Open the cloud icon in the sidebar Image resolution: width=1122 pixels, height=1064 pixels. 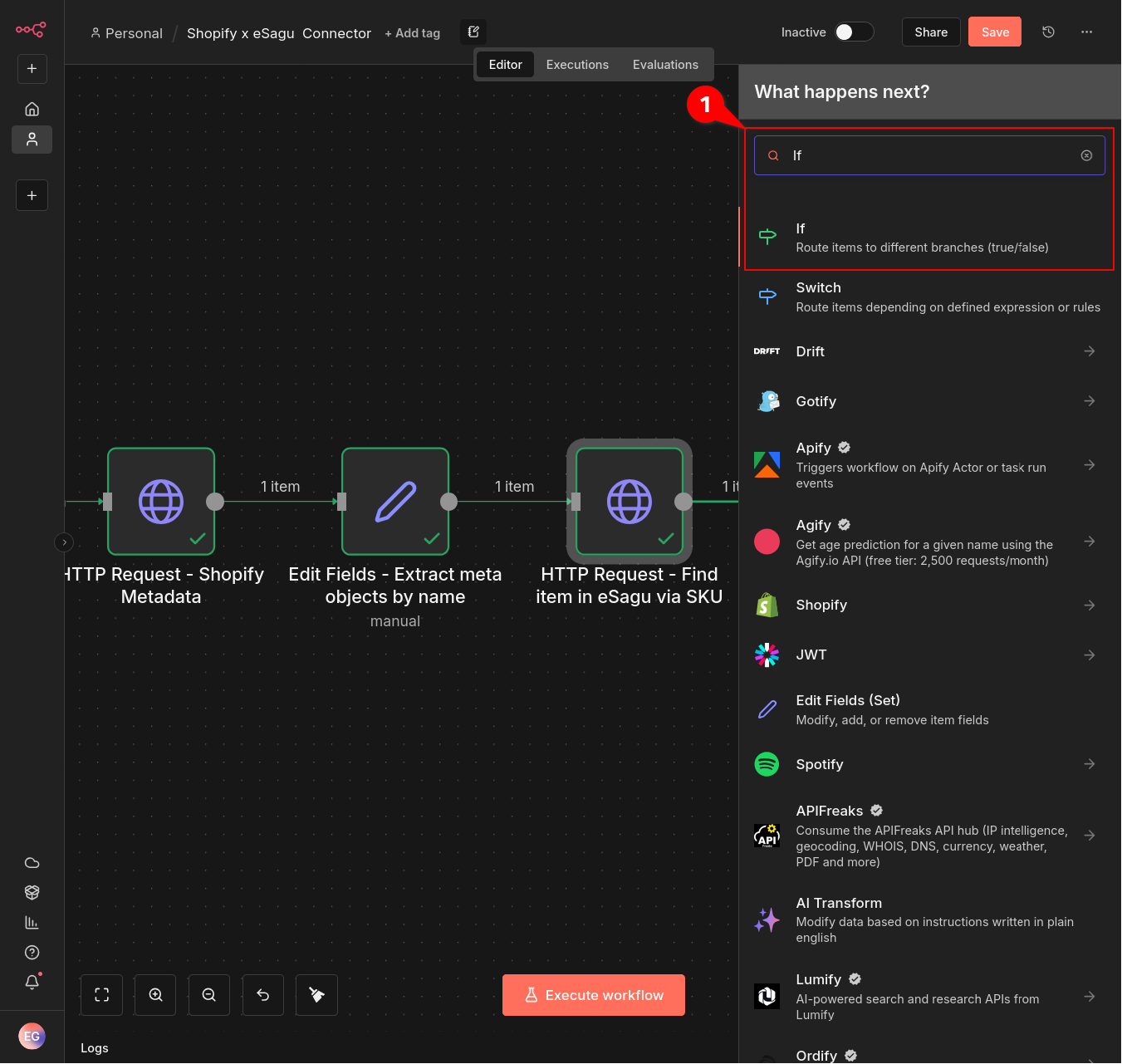32,863
